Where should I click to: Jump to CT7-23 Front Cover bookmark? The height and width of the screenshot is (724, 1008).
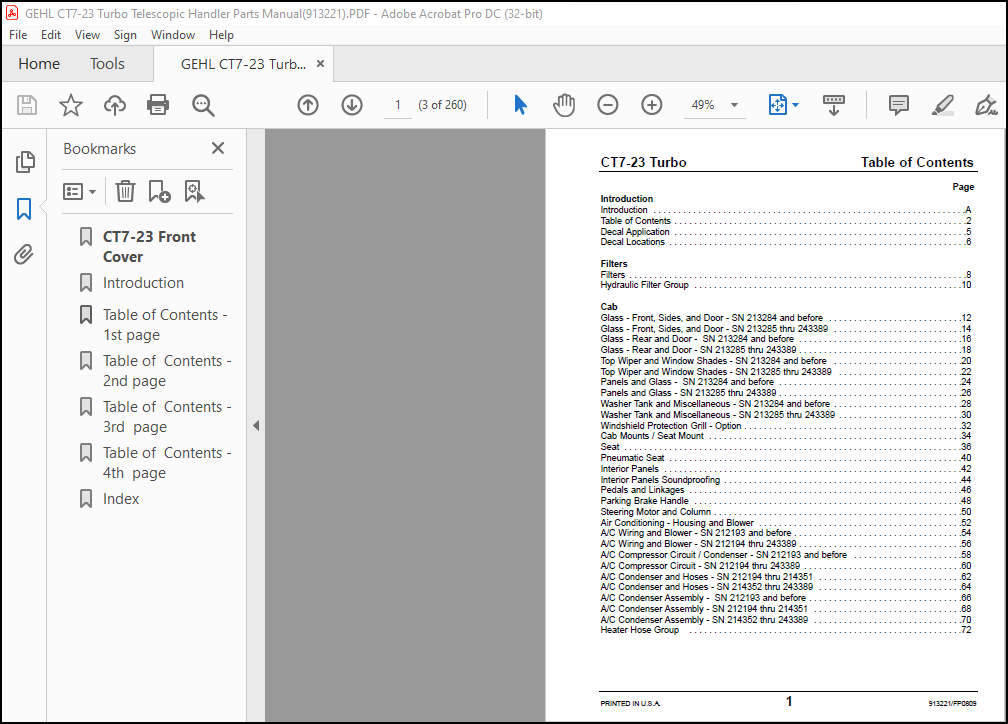(149, 247)
